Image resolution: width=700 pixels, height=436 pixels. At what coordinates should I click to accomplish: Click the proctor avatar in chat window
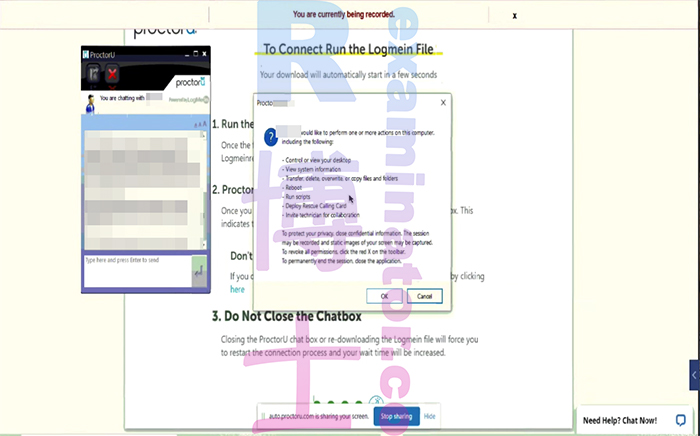click(91, 104)
